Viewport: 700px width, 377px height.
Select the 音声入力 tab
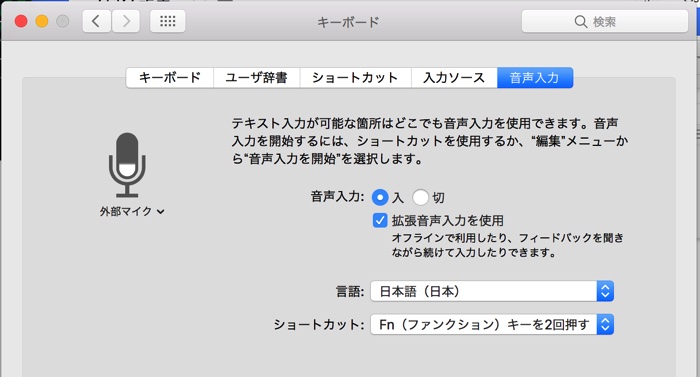pos(535,78)
